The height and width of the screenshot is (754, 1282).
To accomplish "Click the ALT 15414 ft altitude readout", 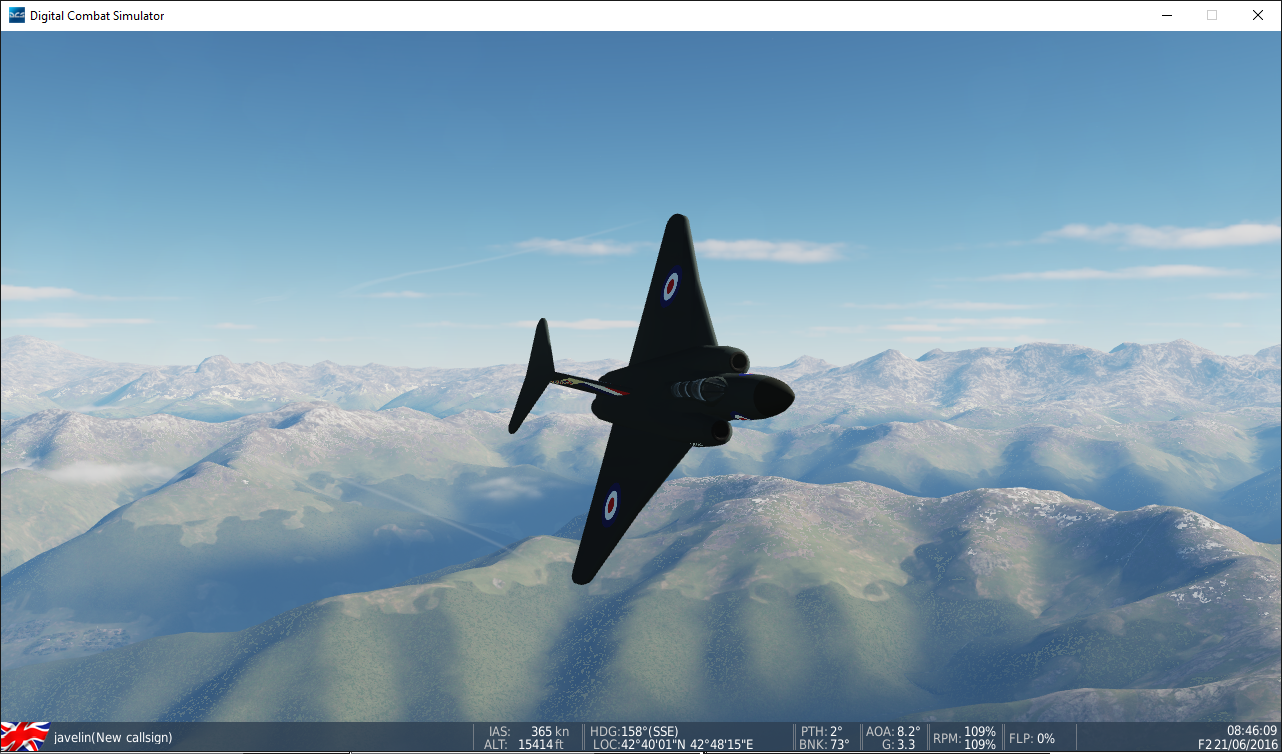I will pos(527,744).
